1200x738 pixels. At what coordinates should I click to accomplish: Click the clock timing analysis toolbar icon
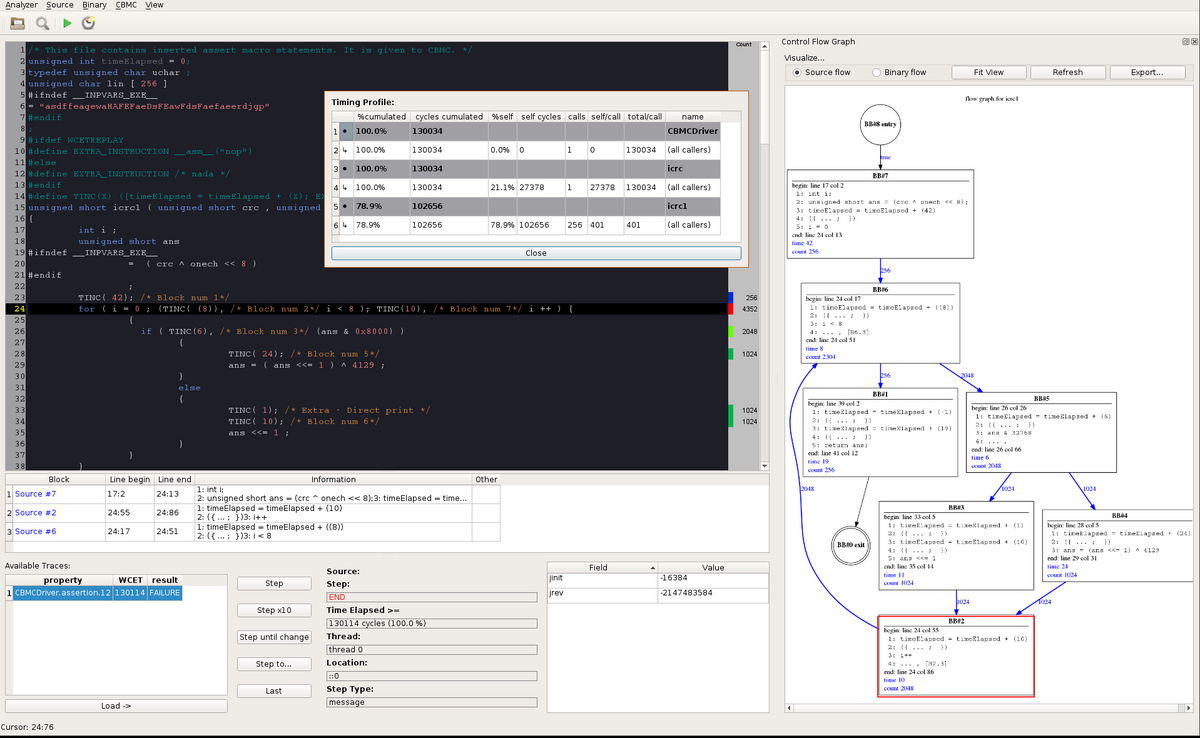89,22
